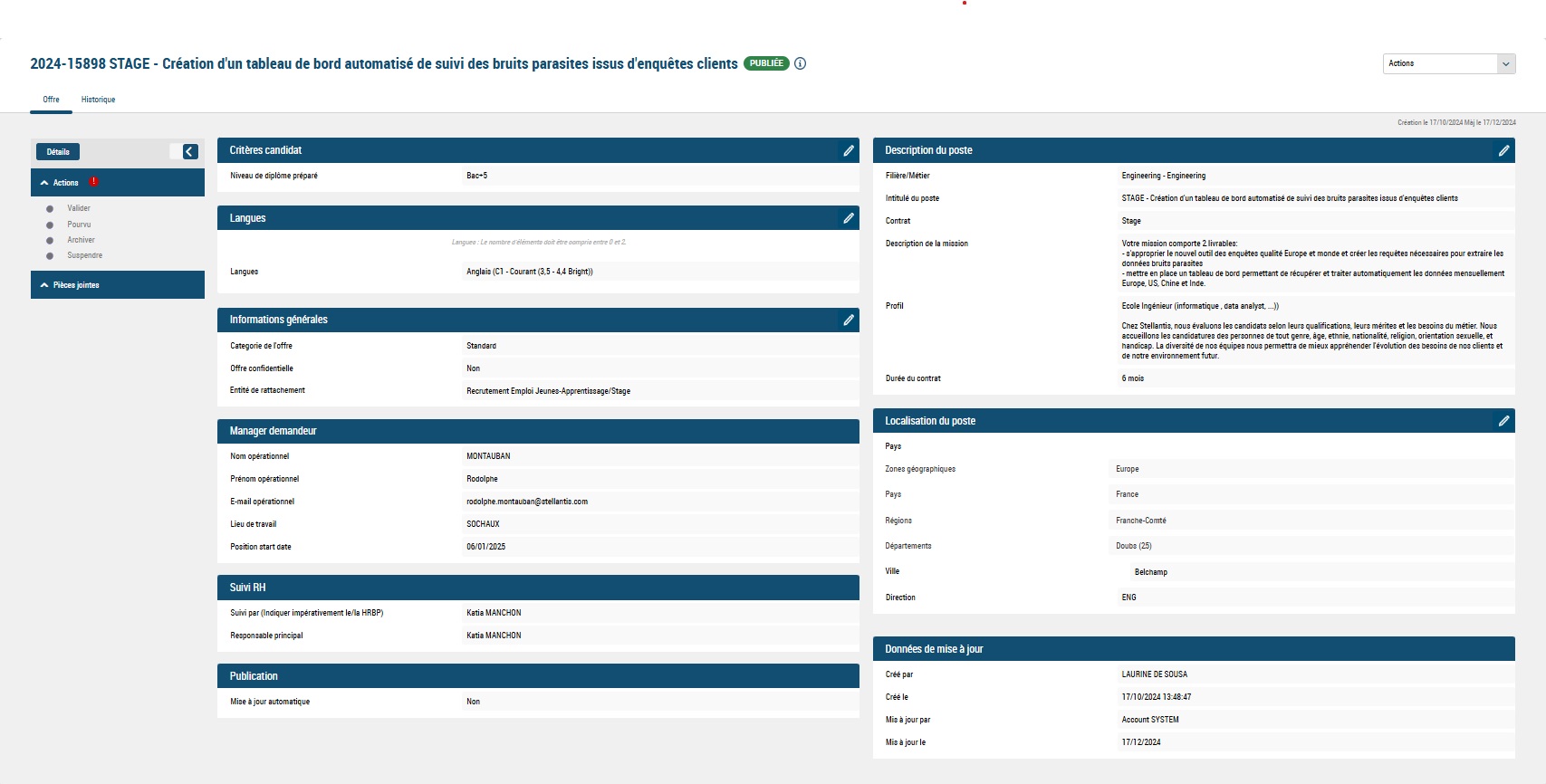Switch to the Historique tab
The image size is (1546, 784).
[x=98, y=100]
